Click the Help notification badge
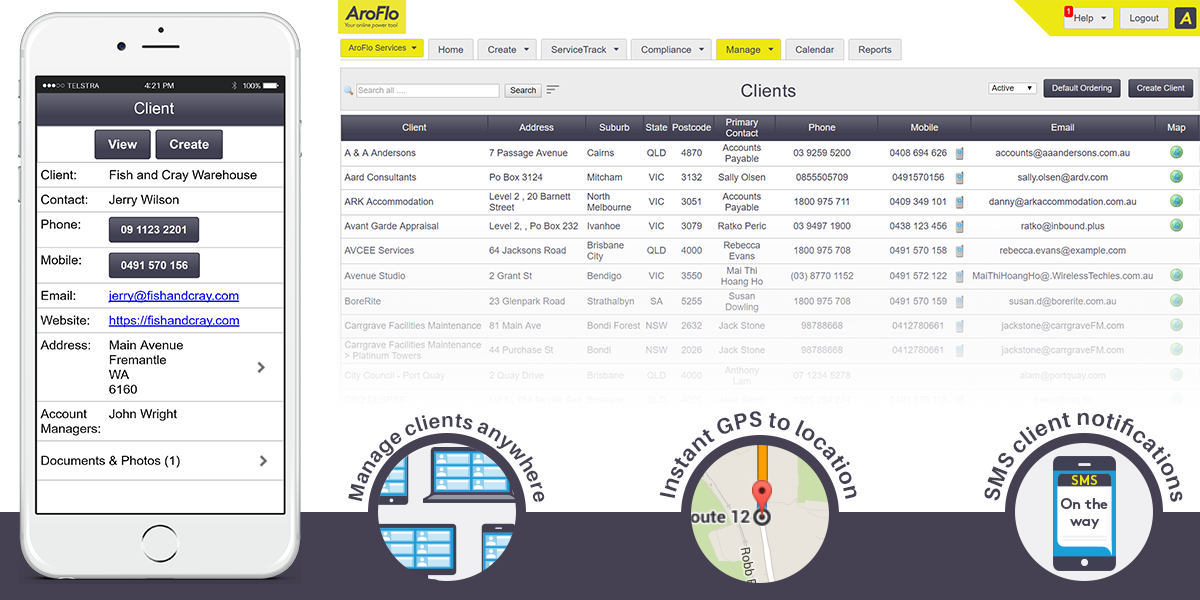This screenshot has height=600, width=1200. [1068, 11]
